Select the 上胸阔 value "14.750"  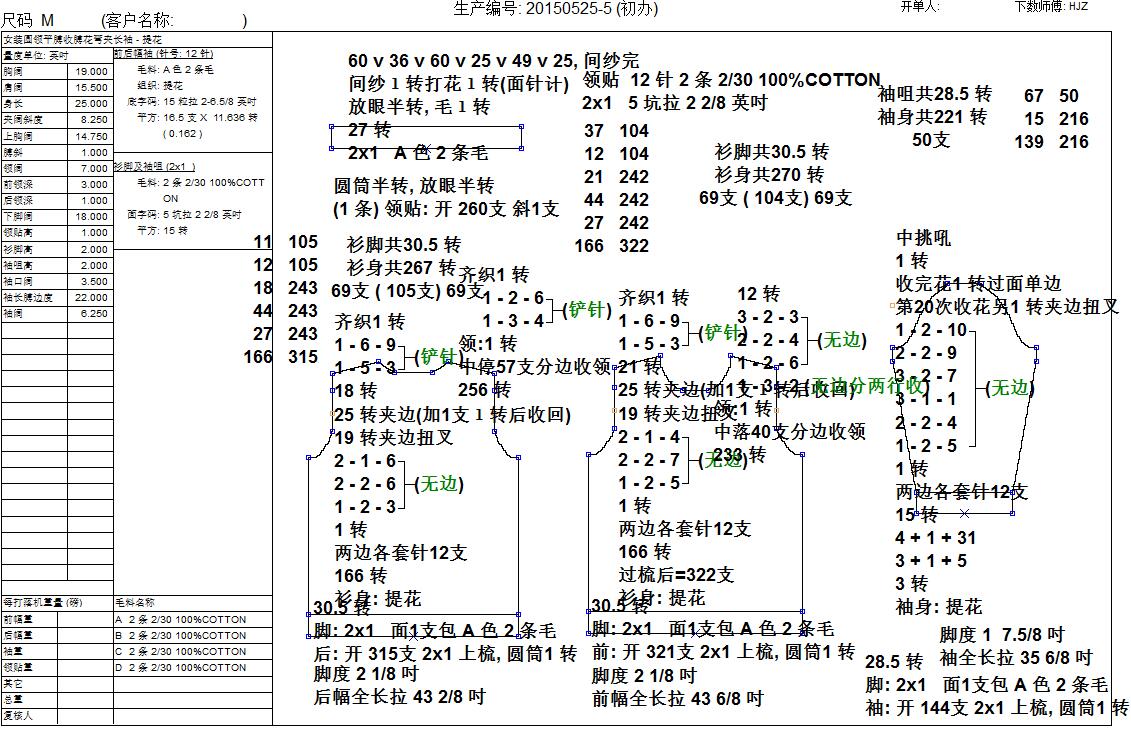tap(92, 136)
